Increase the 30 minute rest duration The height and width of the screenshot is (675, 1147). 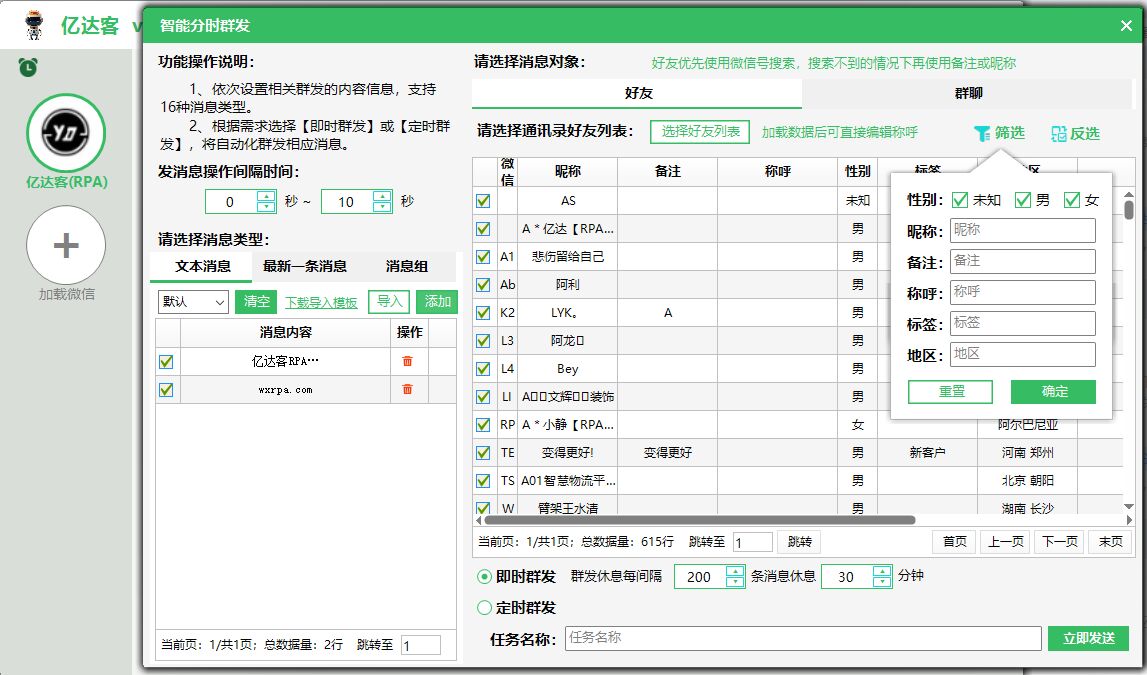[883, 571]
